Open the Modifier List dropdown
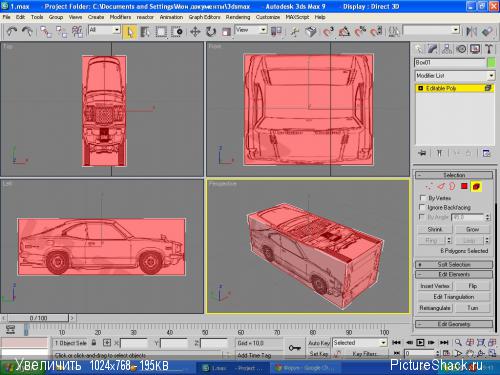This screenshot has height=375, width=500. pos(455,76)
